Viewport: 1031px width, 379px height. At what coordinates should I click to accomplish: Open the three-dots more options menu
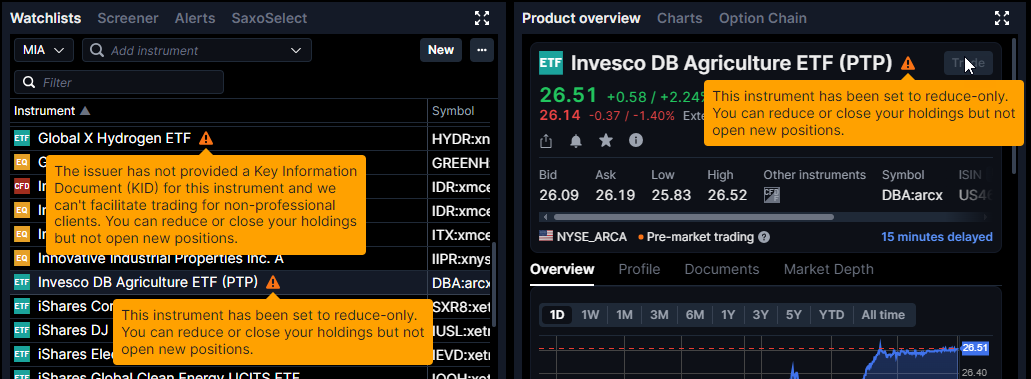click(482, 50)
